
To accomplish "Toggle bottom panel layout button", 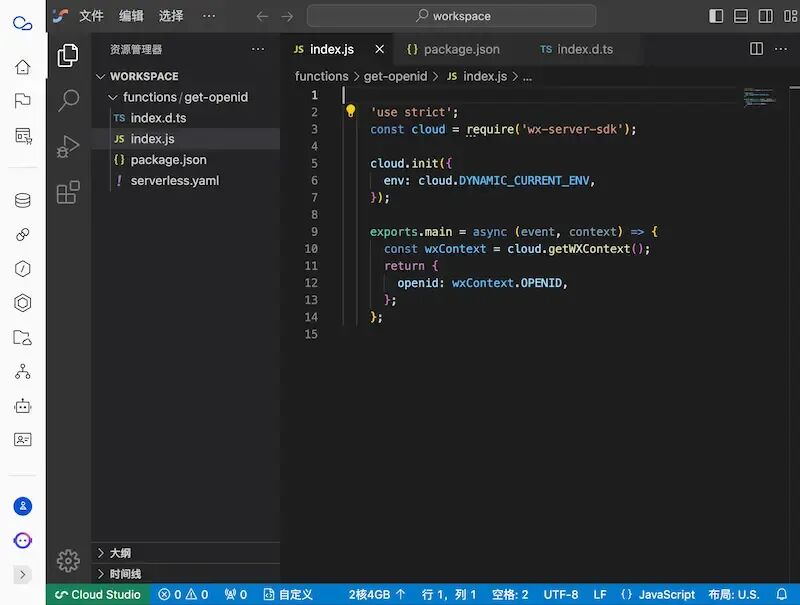I will tap(741, 16).
